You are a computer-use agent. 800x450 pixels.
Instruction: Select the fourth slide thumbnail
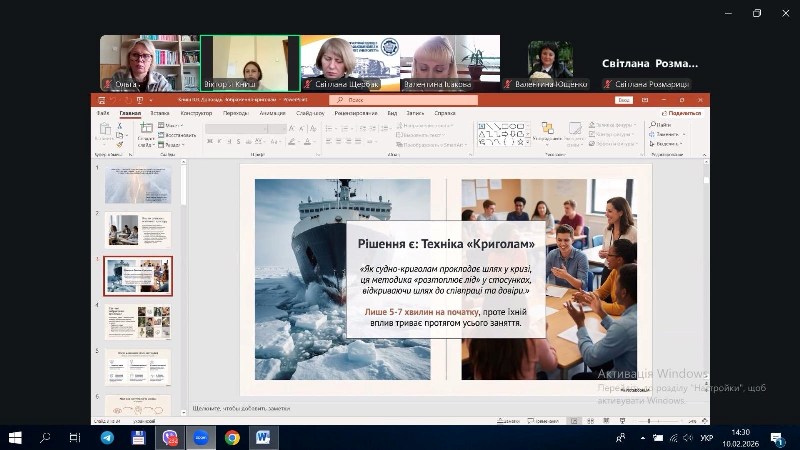(x=139, y=322)
